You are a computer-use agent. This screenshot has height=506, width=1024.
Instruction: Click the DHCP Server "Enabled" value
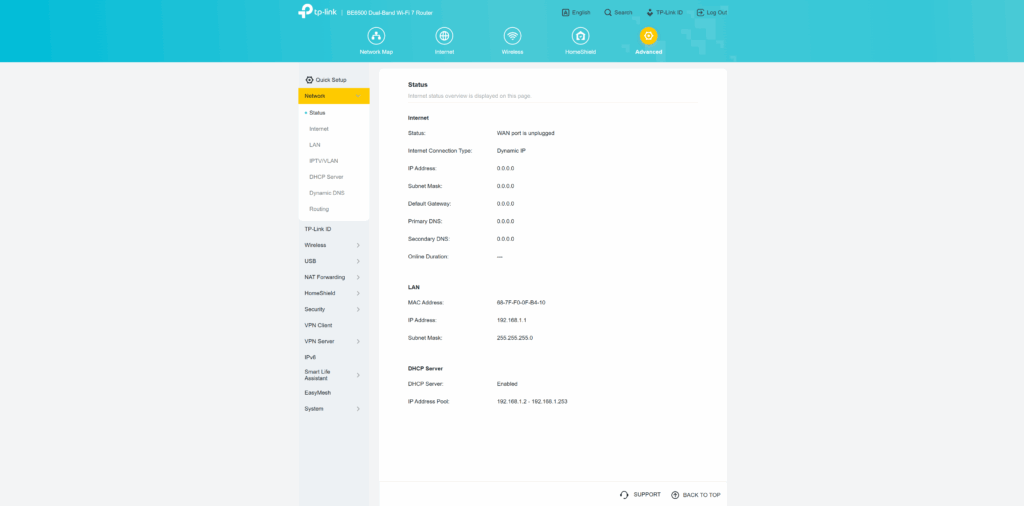(507, 384)
